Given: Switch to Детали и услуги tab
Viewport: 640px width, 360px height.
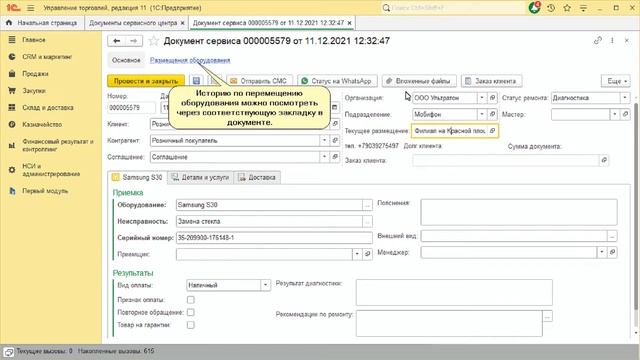Looking at the screenshot, I should [x=200, y=177].
